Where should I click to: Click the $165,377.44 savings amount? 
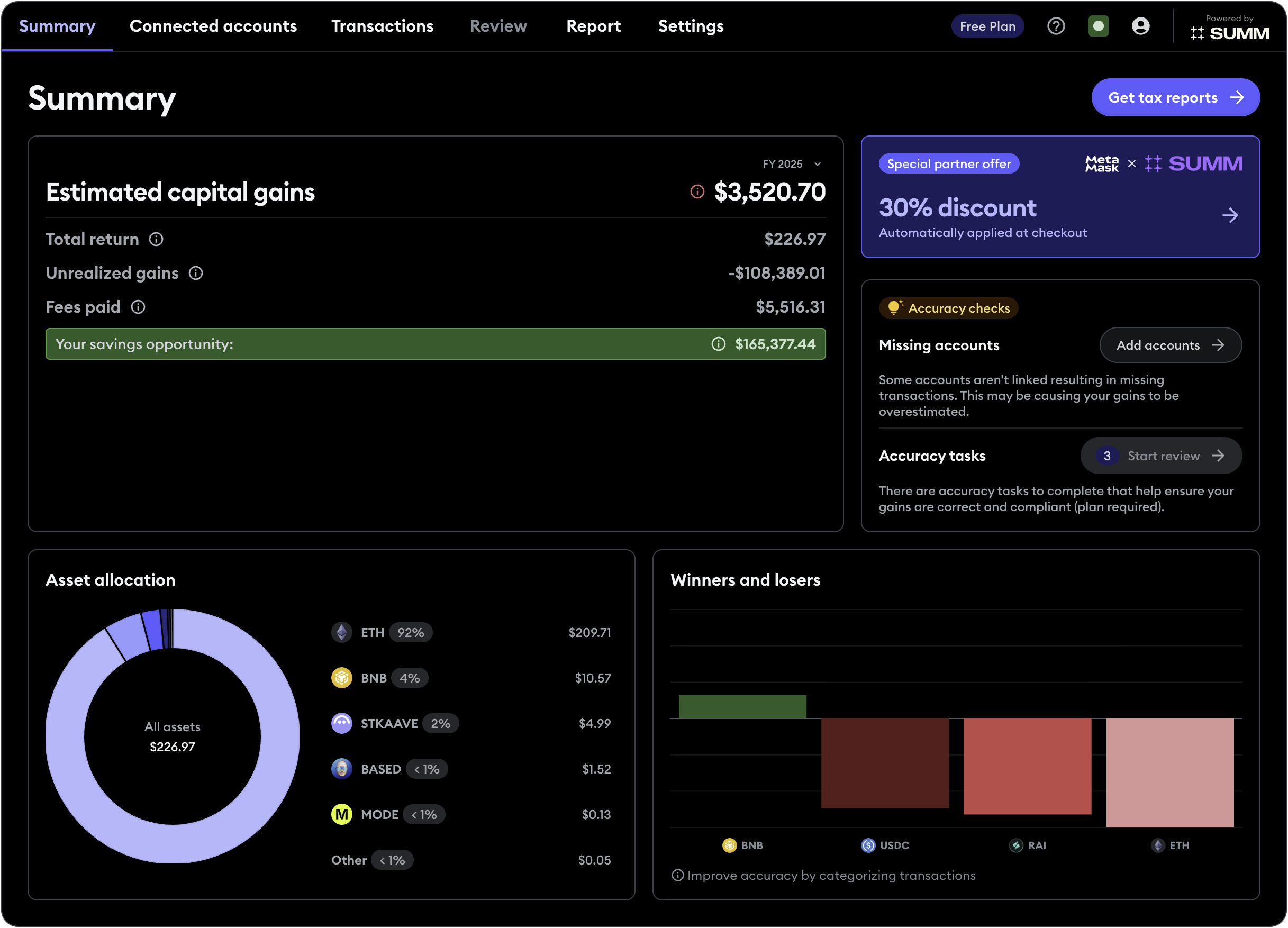click(x=775, y=344)
